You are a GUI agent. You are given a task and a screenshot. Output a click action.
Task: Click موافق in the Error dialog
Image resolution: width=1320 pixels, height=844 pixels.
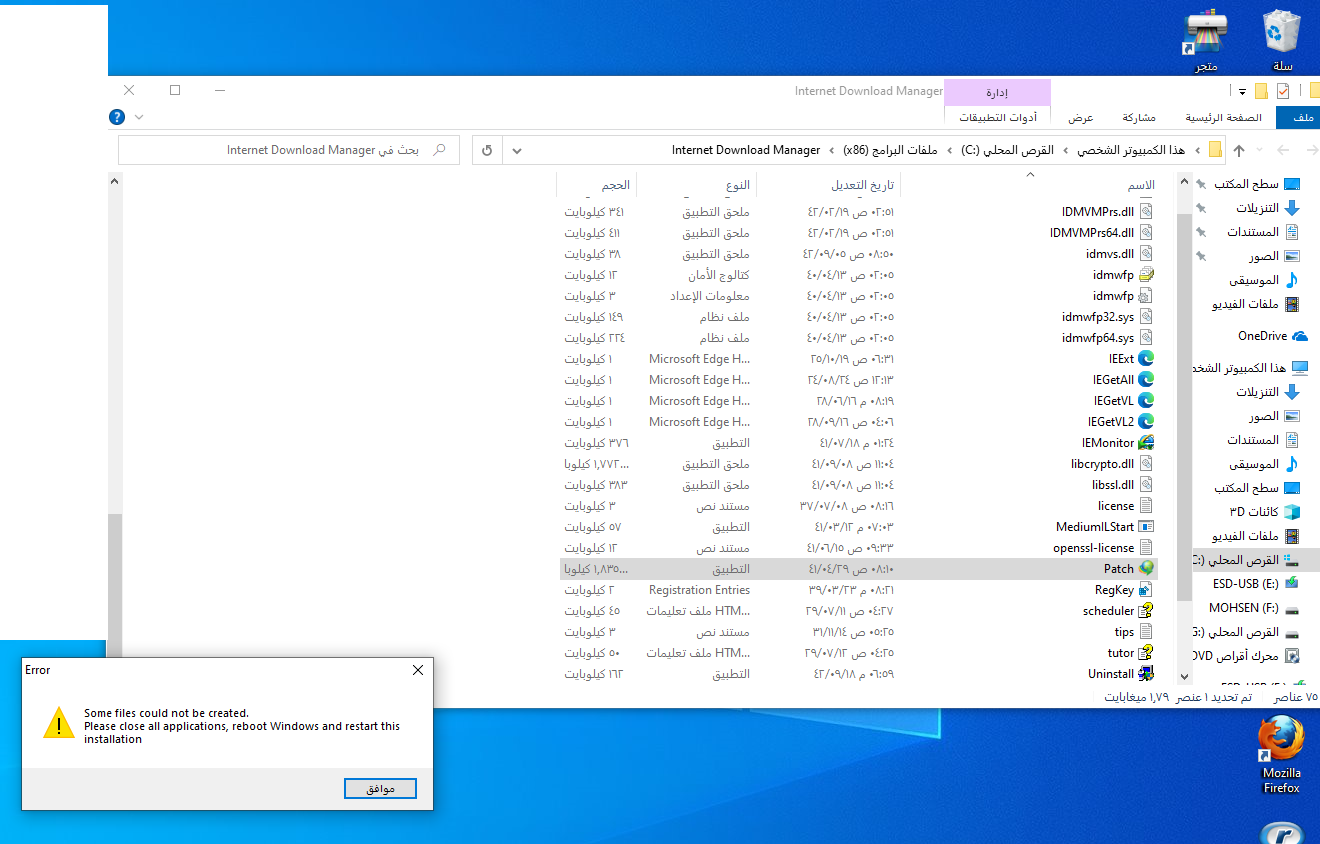pos(380,789)
